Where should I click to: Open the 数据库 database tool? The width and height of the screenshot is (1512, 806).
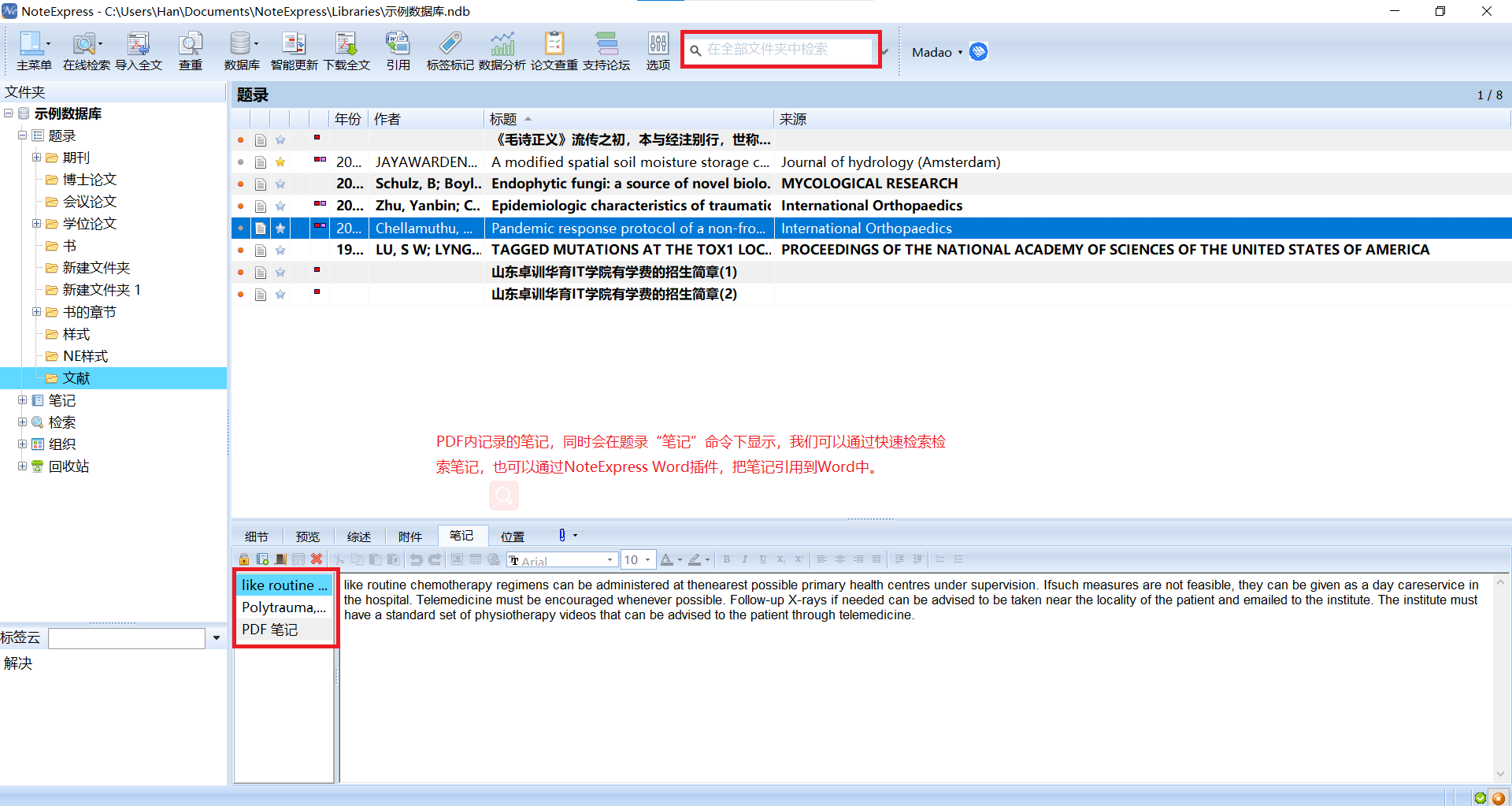(x=242, y=51)
